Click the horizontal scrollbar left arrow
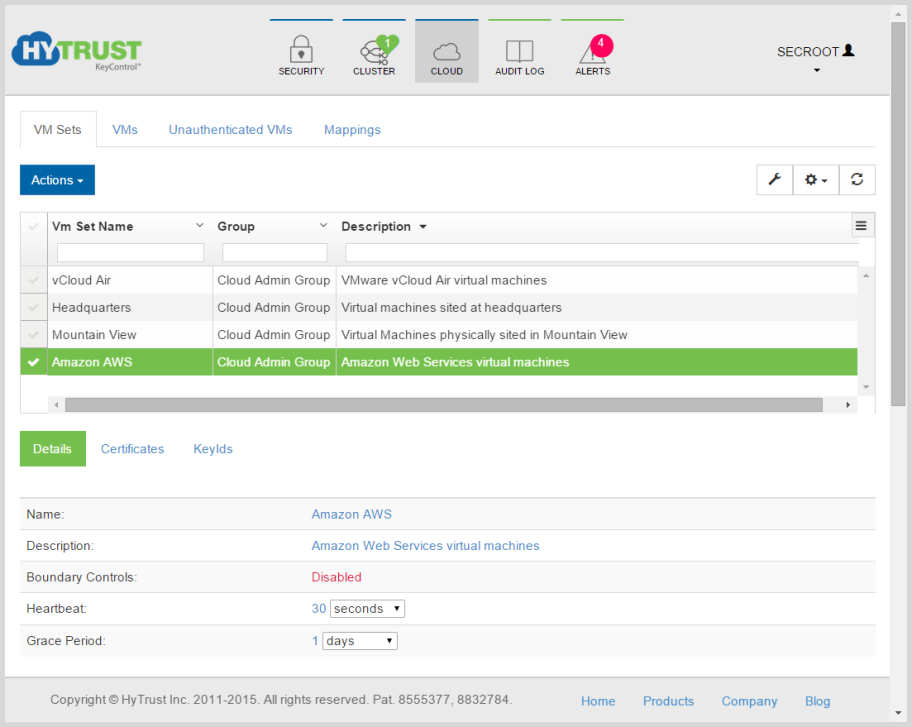The height and width of the screenshot is (727, 912). (56, 405)
